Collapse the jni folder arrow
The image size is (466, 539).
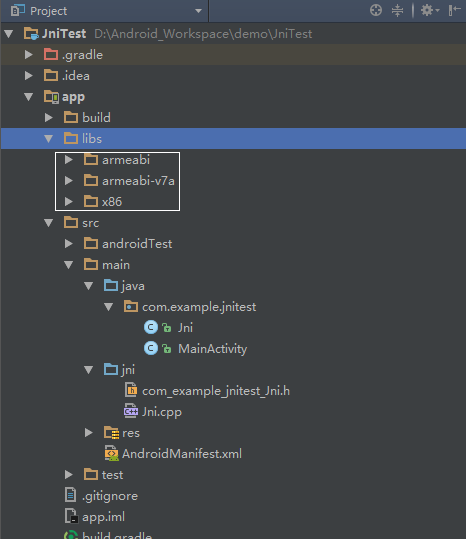click(89, 370)
